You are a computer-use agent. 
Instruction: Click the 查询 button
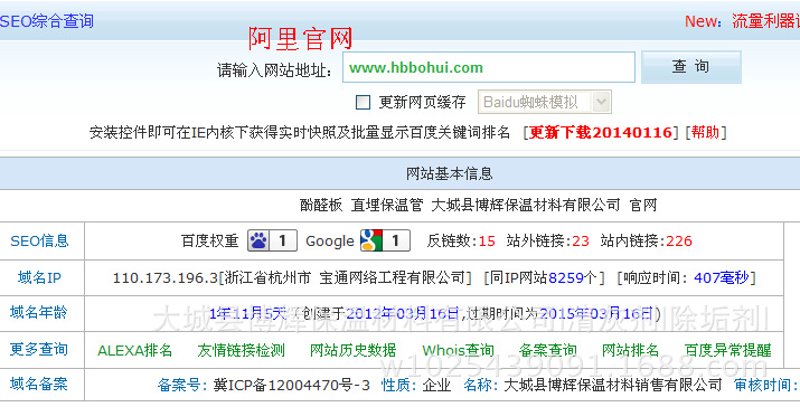point(691,67)
